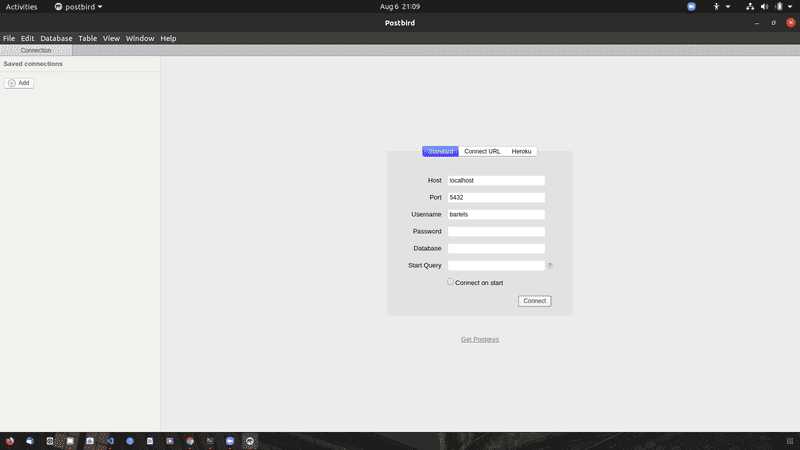Open Chrome browser from the taskbar
The height and width of the screenshot is (450, 800).
click(190, 441)
